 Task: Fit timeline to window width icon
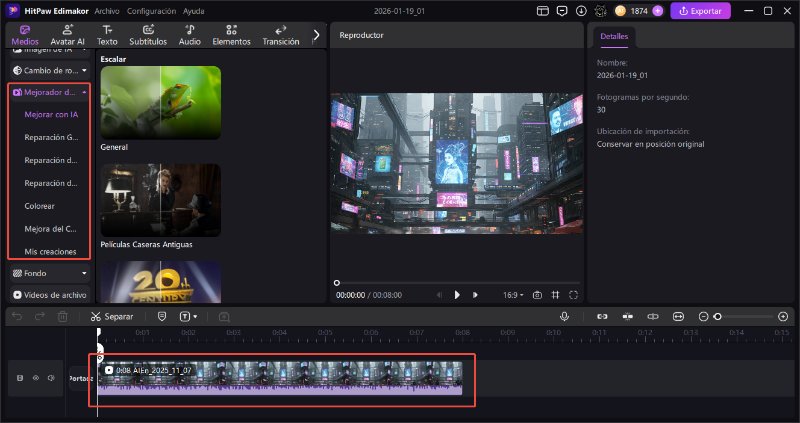click(x=678, y=317)
